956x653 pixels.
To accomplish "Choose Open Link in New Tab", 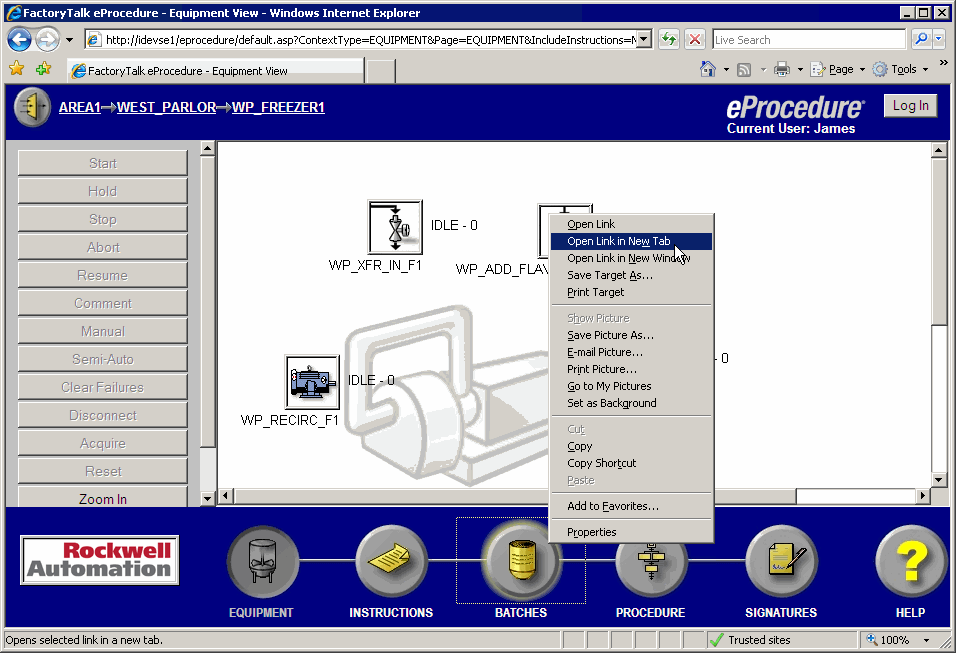I will (631, 241).
